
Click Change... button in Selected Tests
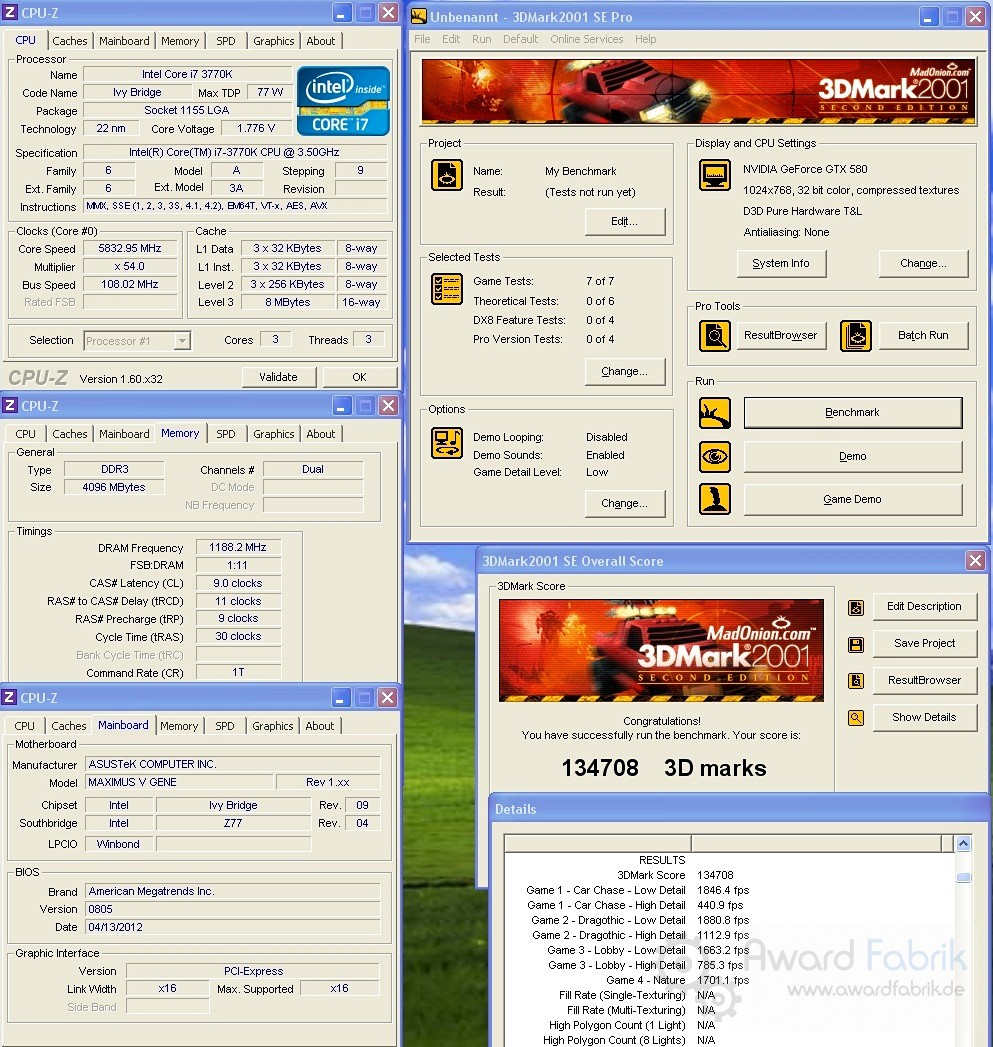click(x=624, y=371)
